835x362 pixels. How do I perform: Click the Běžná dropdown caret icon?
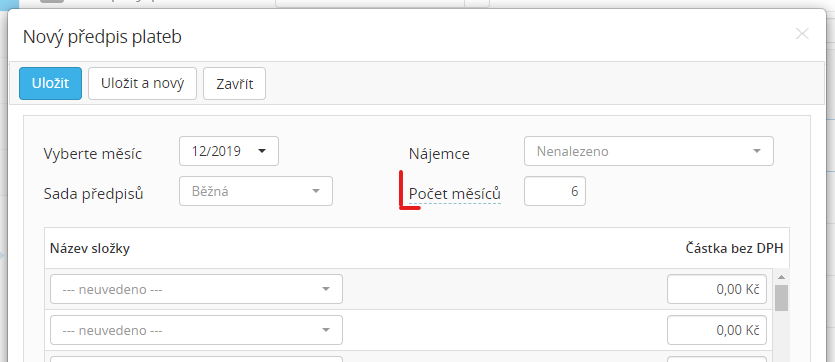tap(316, 191)
